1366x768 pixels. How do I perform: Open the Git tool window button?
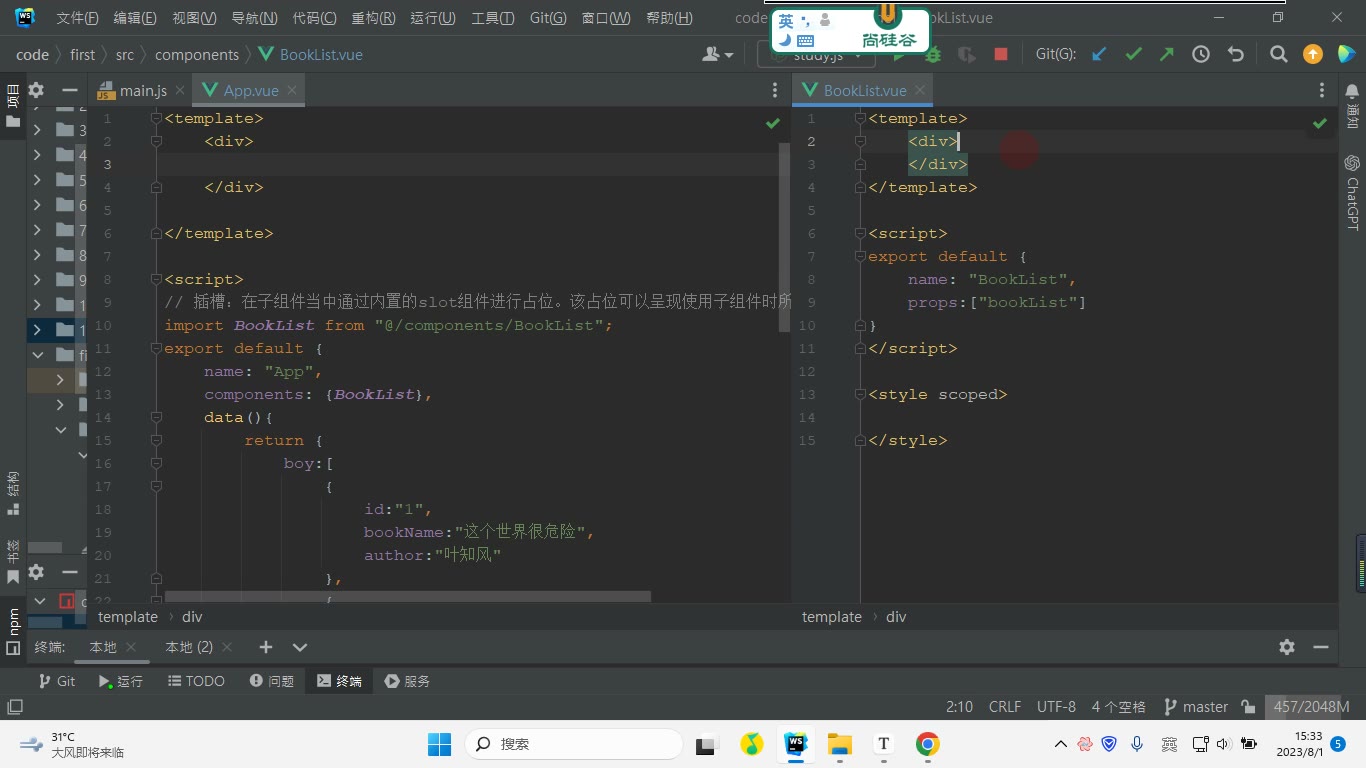(x=57, y=681)
